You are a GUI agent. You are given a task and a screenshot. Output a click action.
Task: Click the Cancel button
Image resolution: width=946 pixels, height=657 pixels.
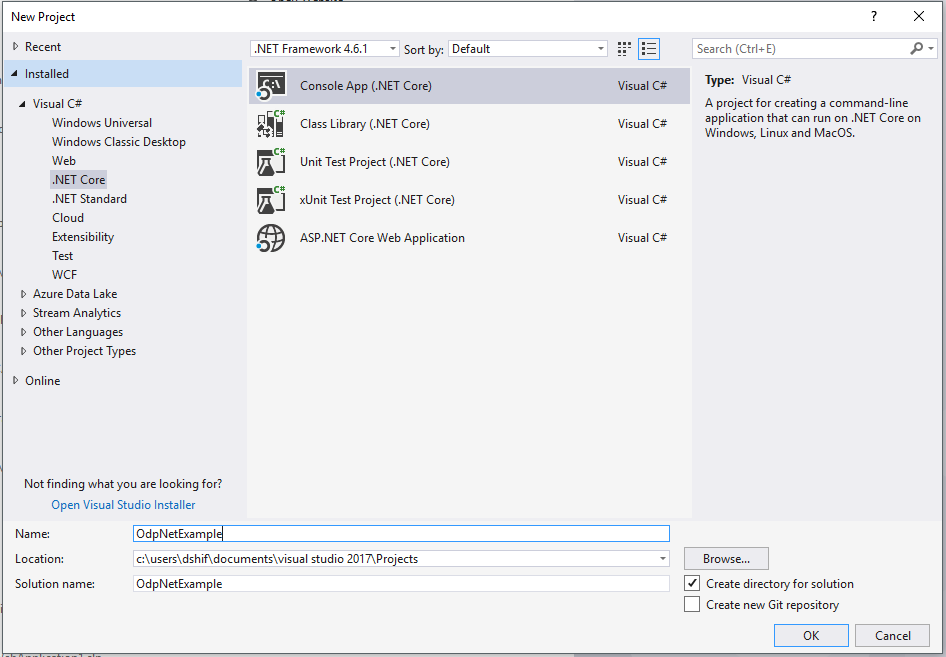(892, 635)
